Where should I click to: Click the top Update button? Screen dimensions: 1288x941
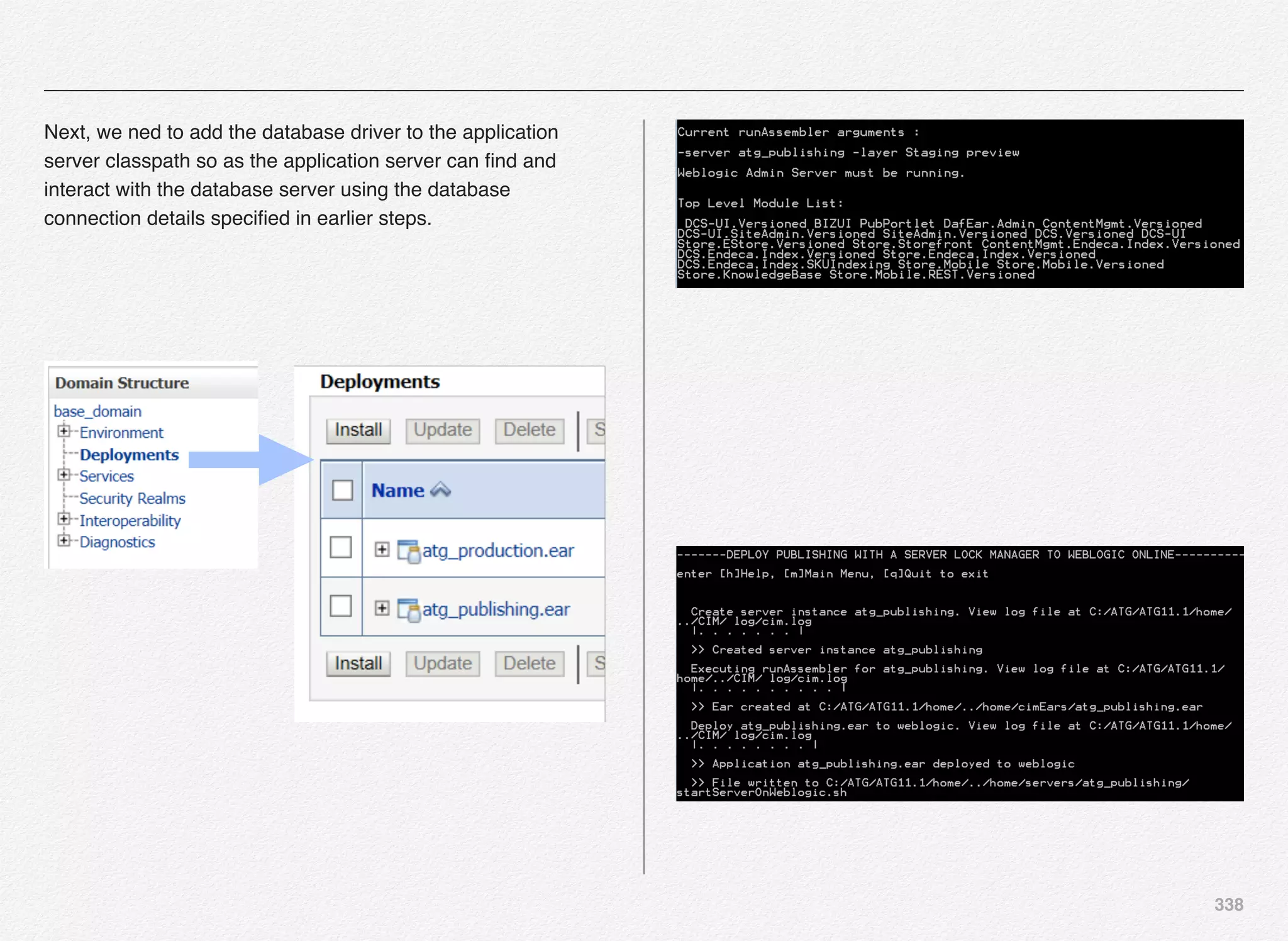pos(443,430)
